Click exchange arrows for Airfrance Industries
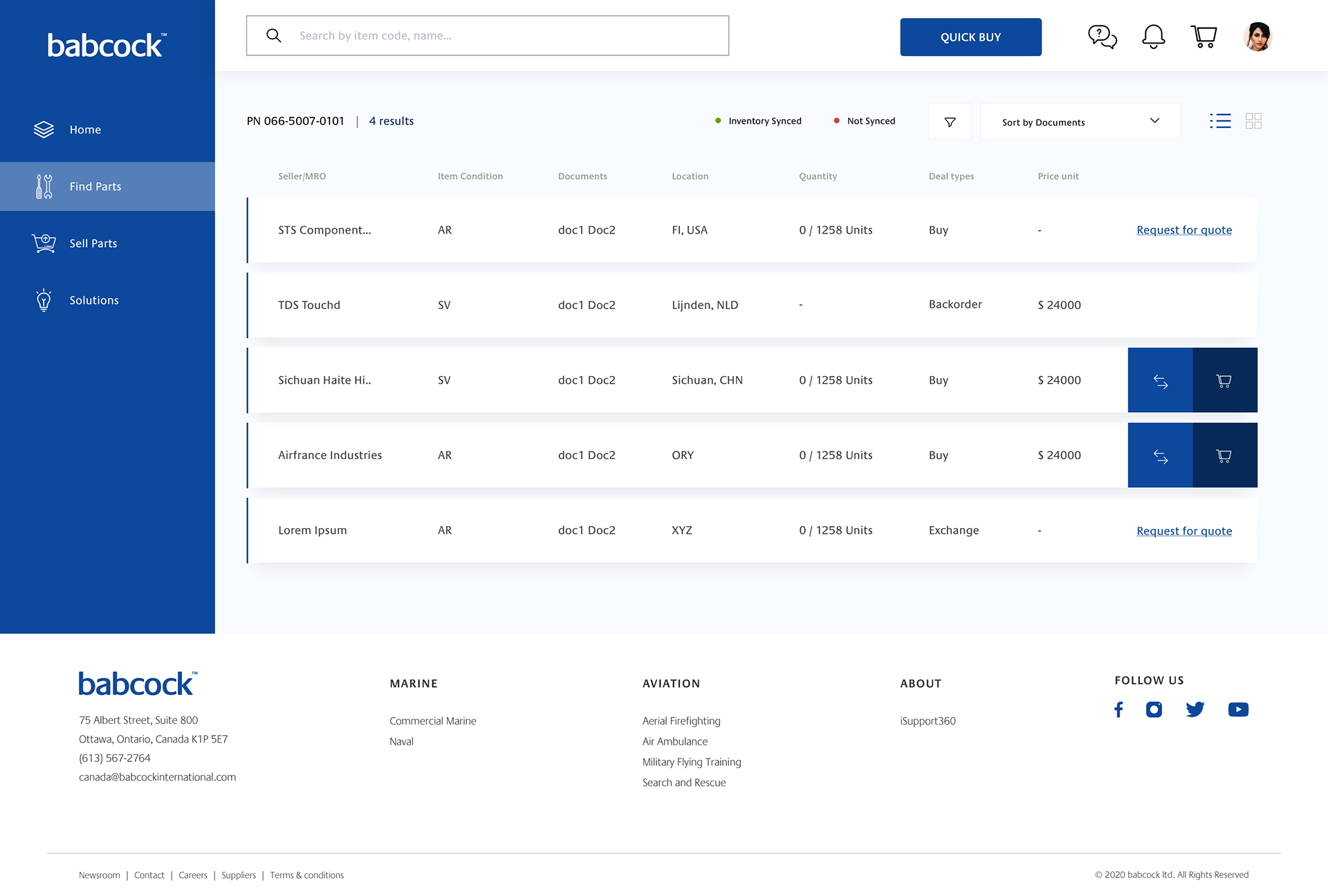 [x=1160, y=456]
